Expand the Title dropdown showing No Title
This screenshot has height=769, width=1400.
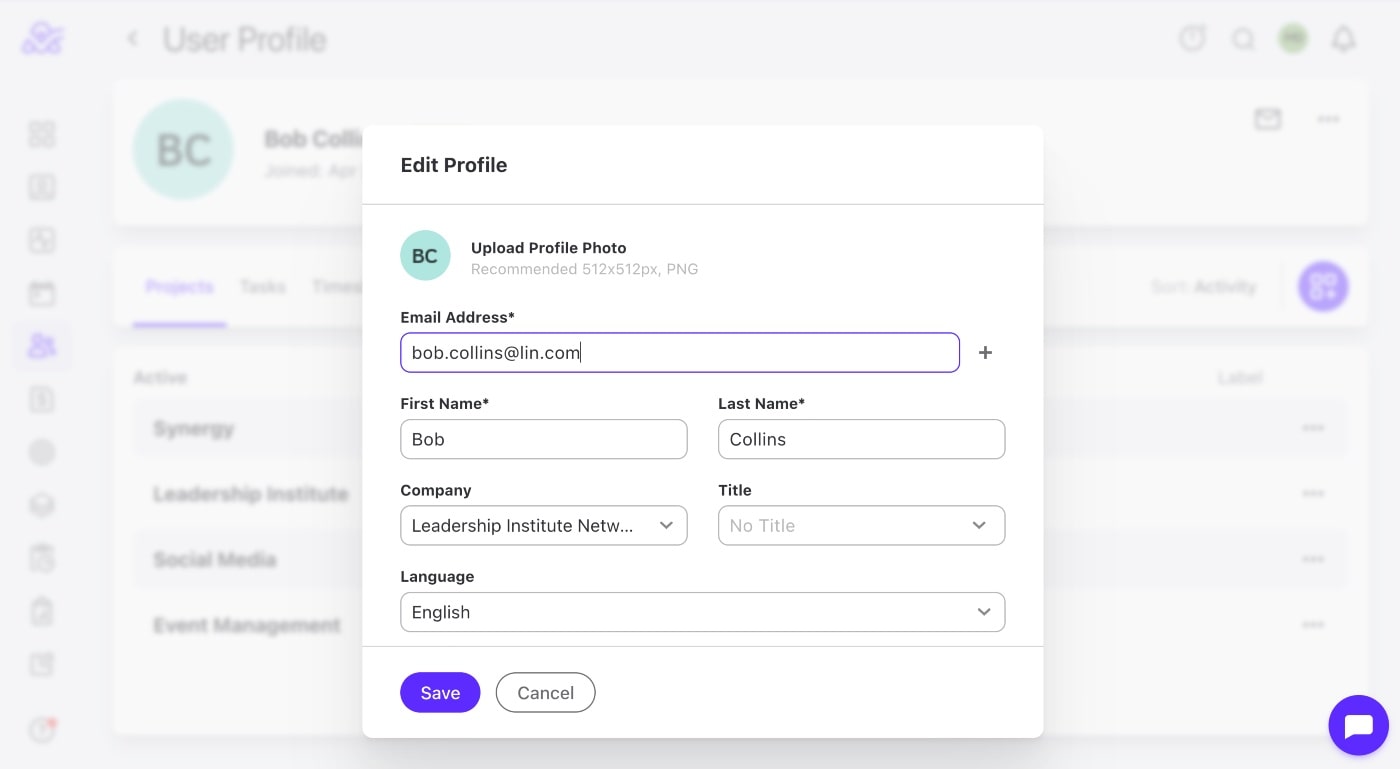coord(862,525)
